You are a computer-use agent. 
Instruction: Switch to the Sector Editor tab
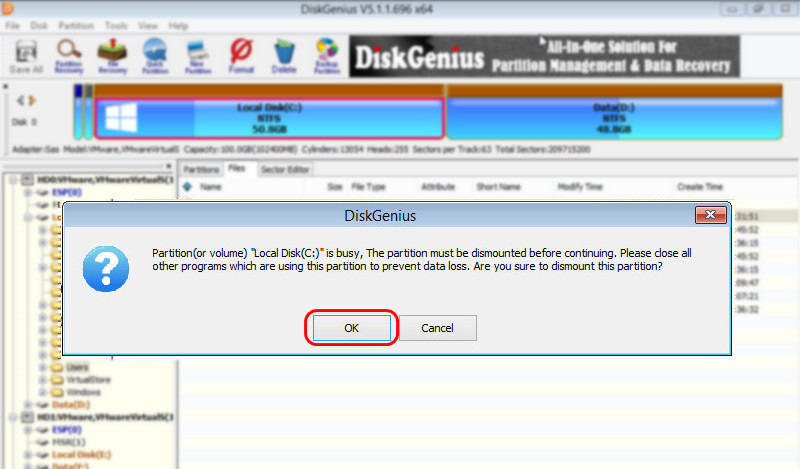[x=285, y=169]
